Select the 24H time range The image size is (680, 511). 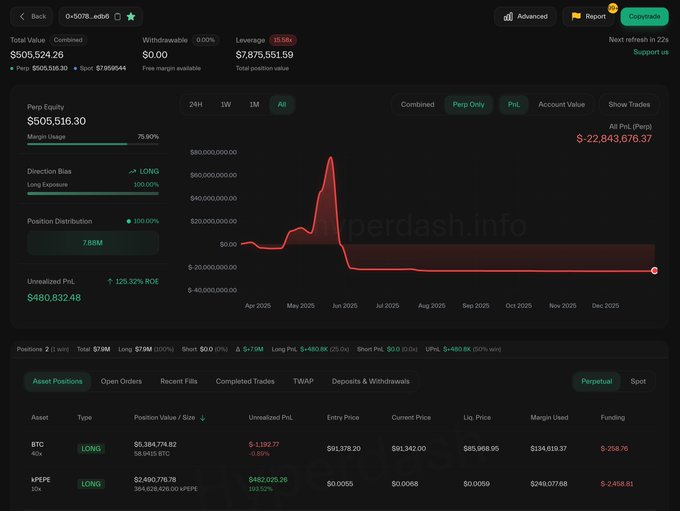(196, 105)
